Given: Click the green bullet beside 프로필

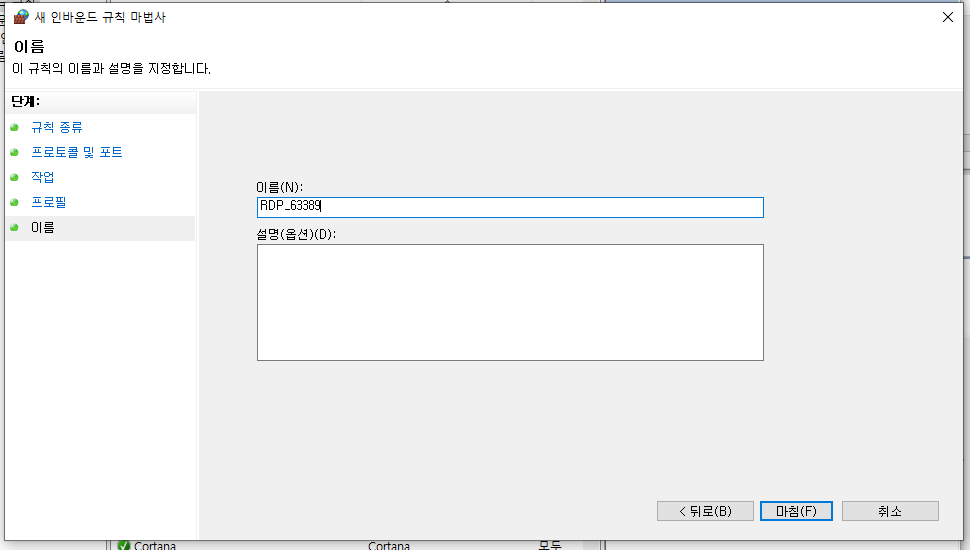Looking at the screenshot, I should pos(14,202).
